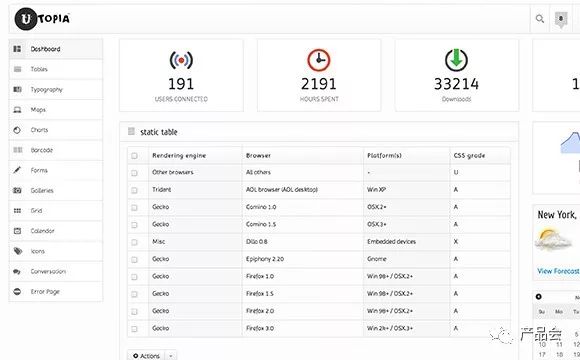
Task: Click the weather cloud-sun icon
Action: click(x=553, y=239)
